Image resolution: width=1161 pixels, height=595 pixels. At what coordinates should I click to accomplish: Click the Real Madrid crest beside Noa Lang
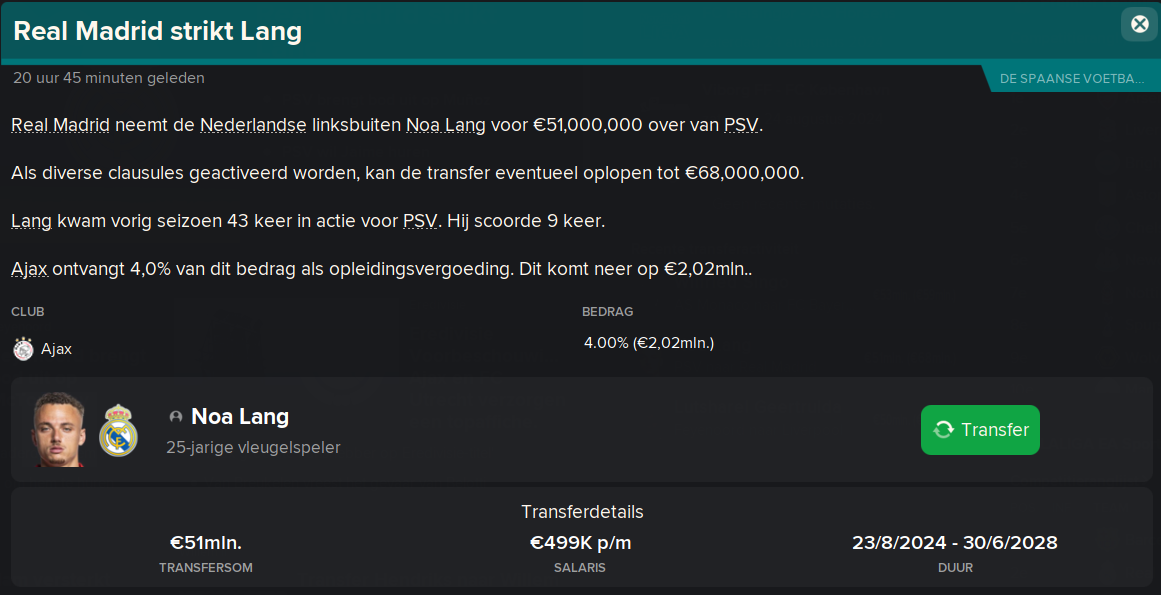tap(118, 430)
